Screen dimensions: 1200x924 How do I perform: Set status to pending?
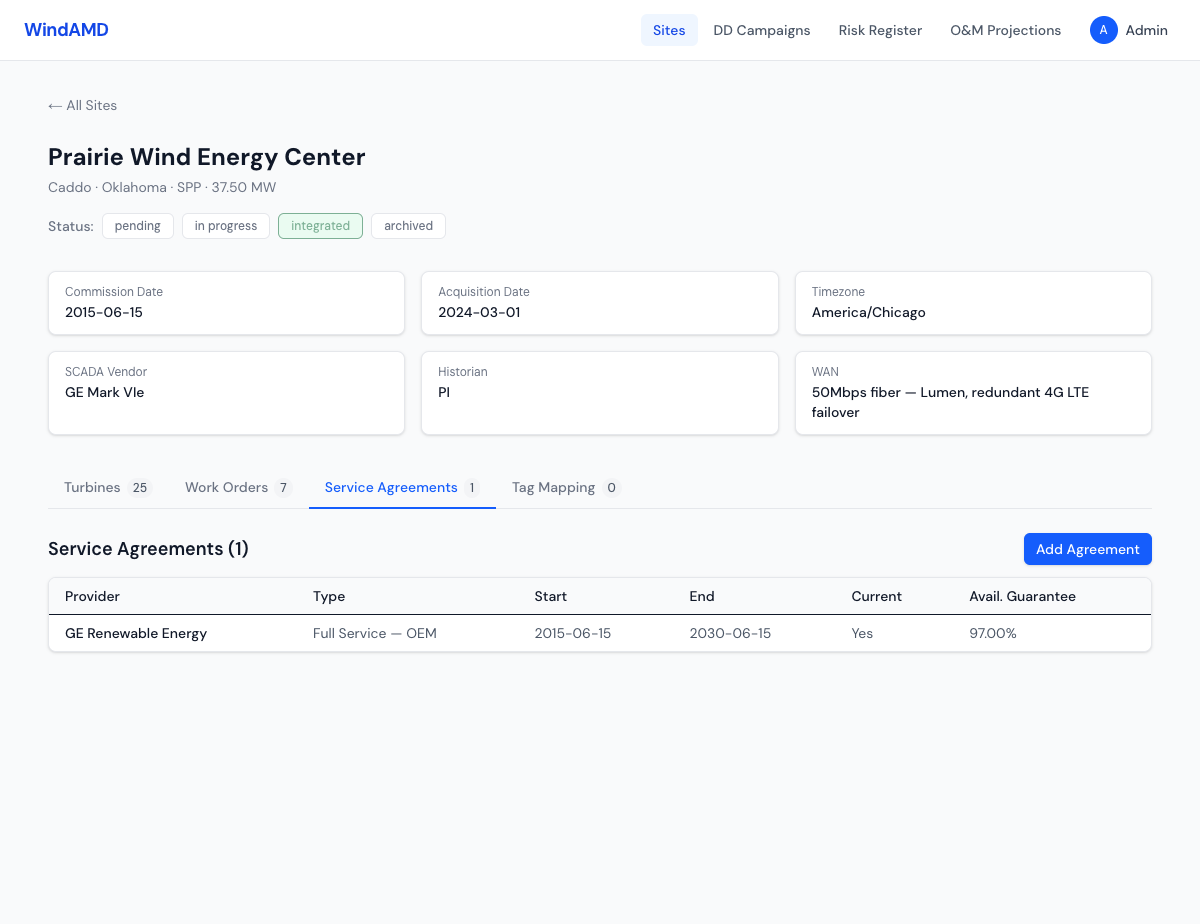coord(138,226)
